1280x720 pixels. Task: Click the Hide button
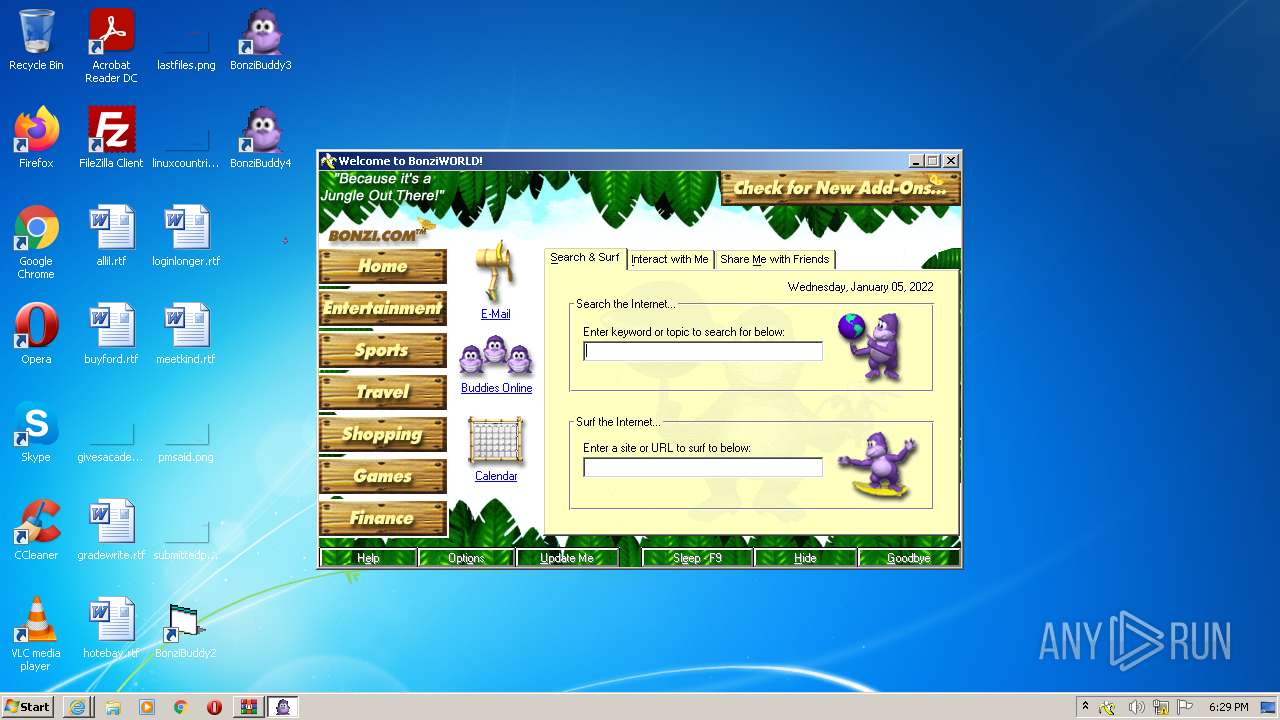tap(805, 558)
